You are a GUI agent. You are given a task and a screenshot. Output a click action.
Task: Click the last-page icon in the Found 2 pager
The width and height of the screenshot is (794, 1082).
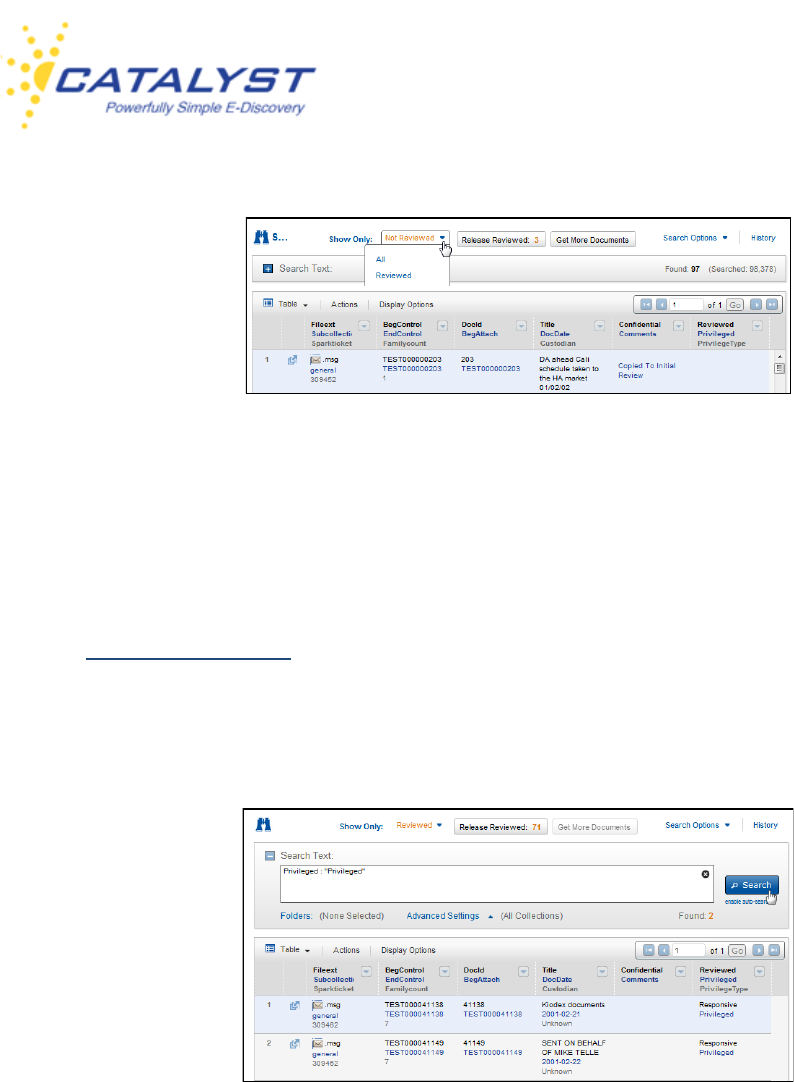point(773,950)
